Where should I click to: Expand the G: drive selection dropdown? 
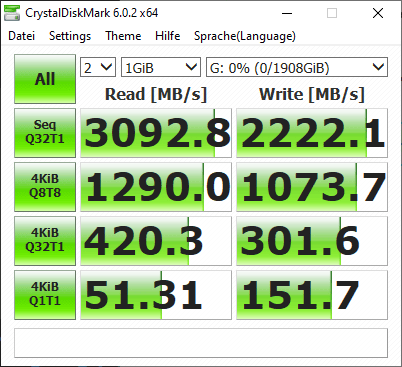coord(297,67)
